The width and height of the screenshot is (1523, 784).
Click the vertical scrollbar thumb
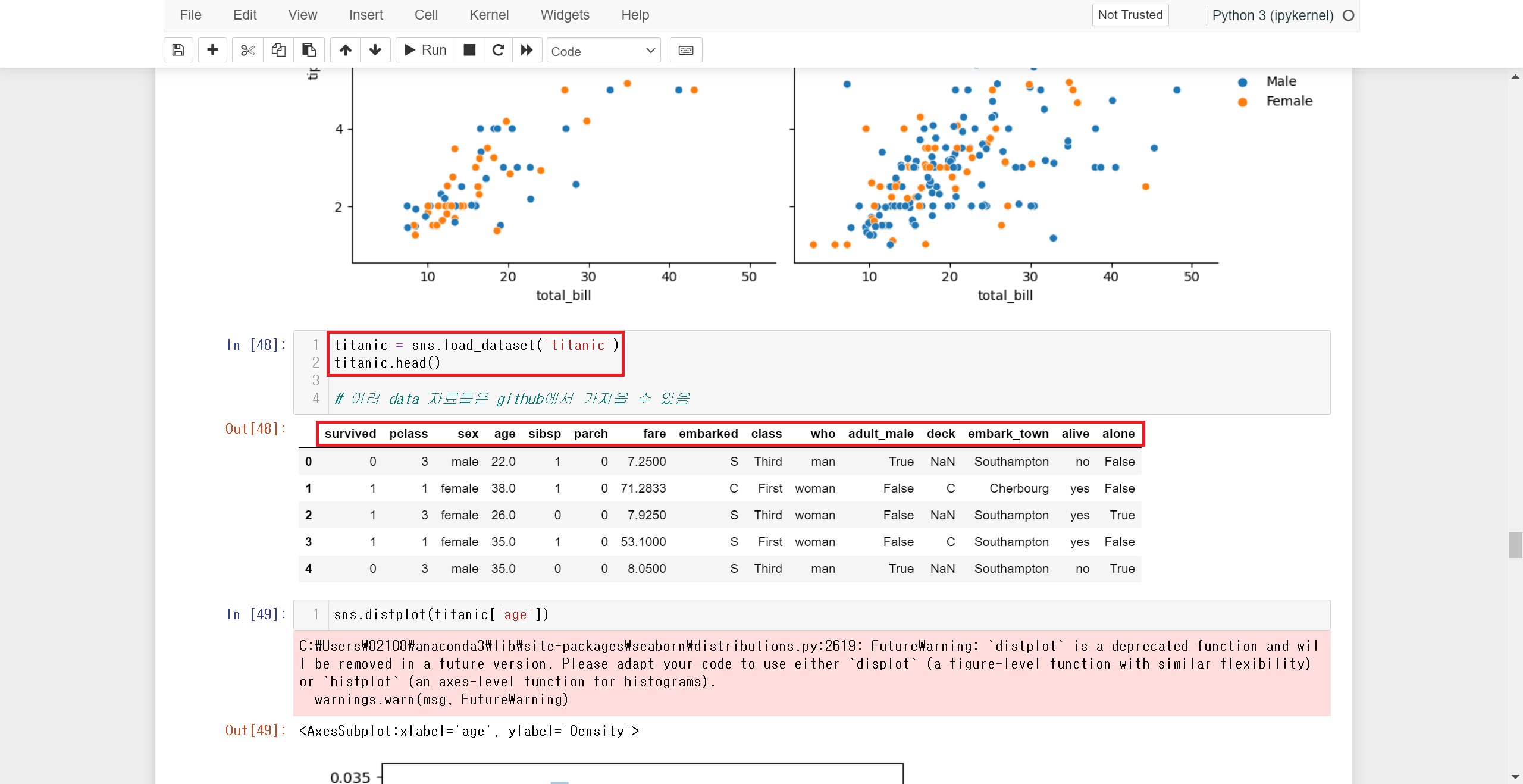coord(1515,544)
